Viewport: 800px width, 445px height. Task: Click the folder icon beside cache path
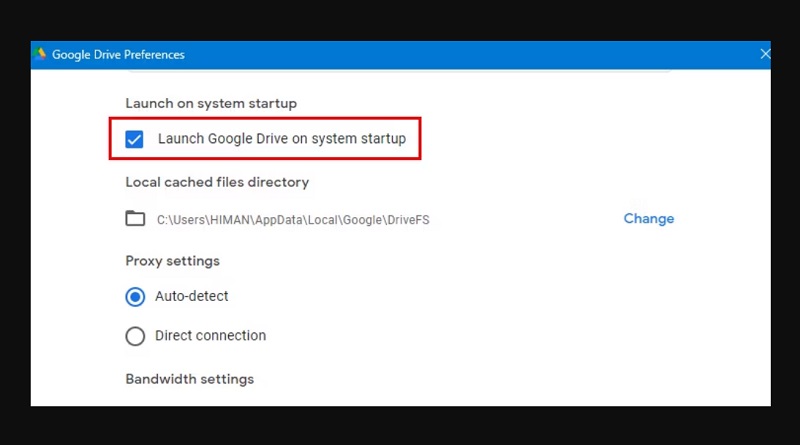135,218
